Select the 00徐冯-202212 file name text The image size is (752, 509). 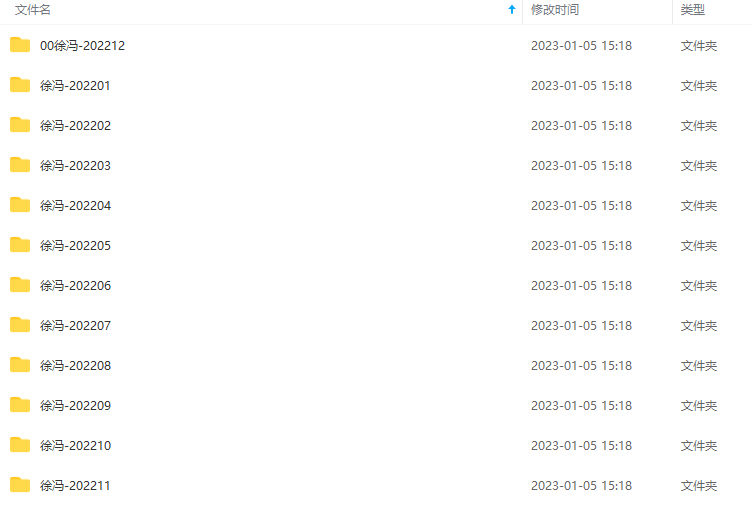[82, 46]
